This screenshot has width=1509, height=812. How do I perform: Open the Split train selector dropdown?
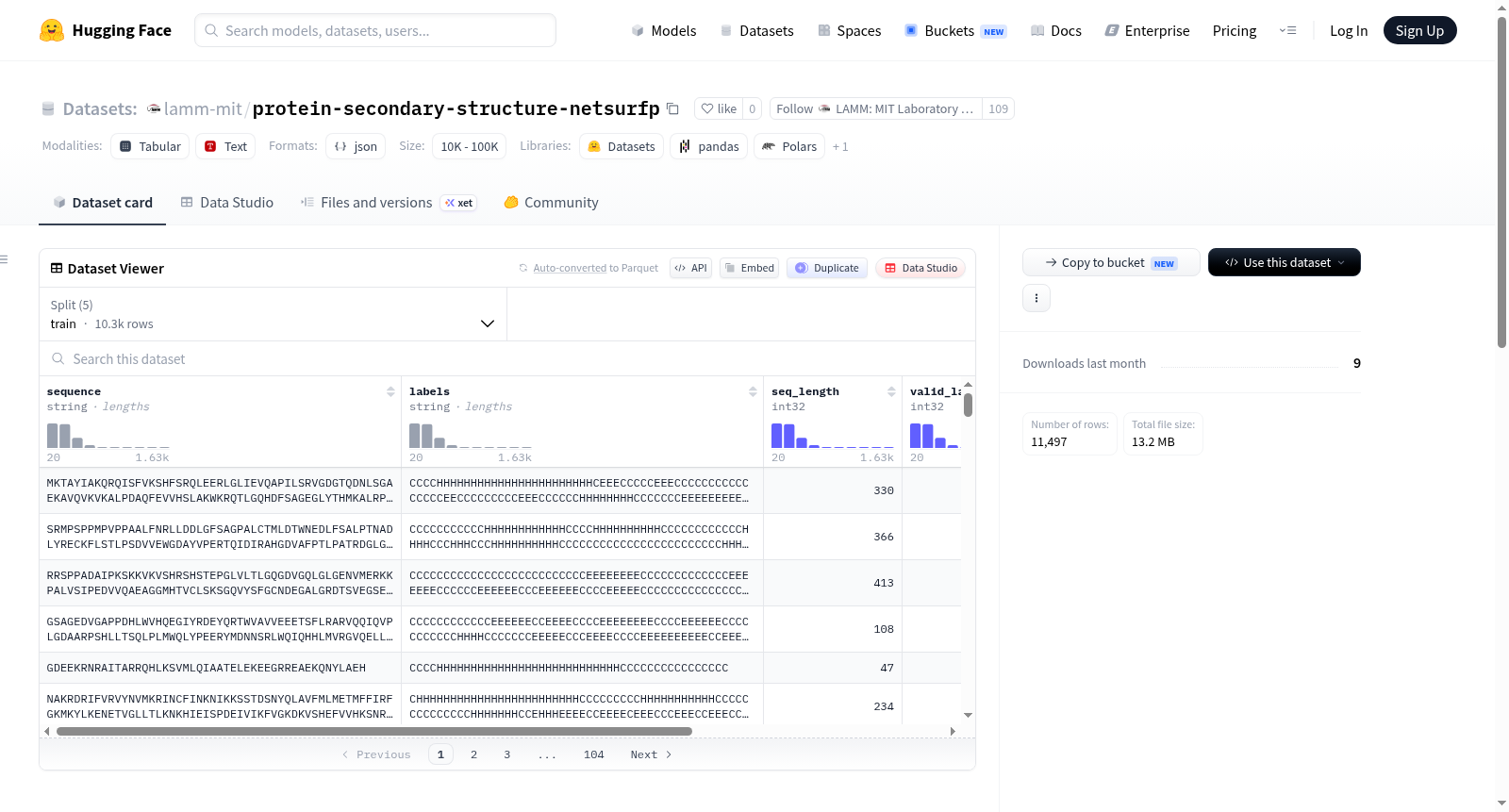pyautogui.click(x=273, y=314)
